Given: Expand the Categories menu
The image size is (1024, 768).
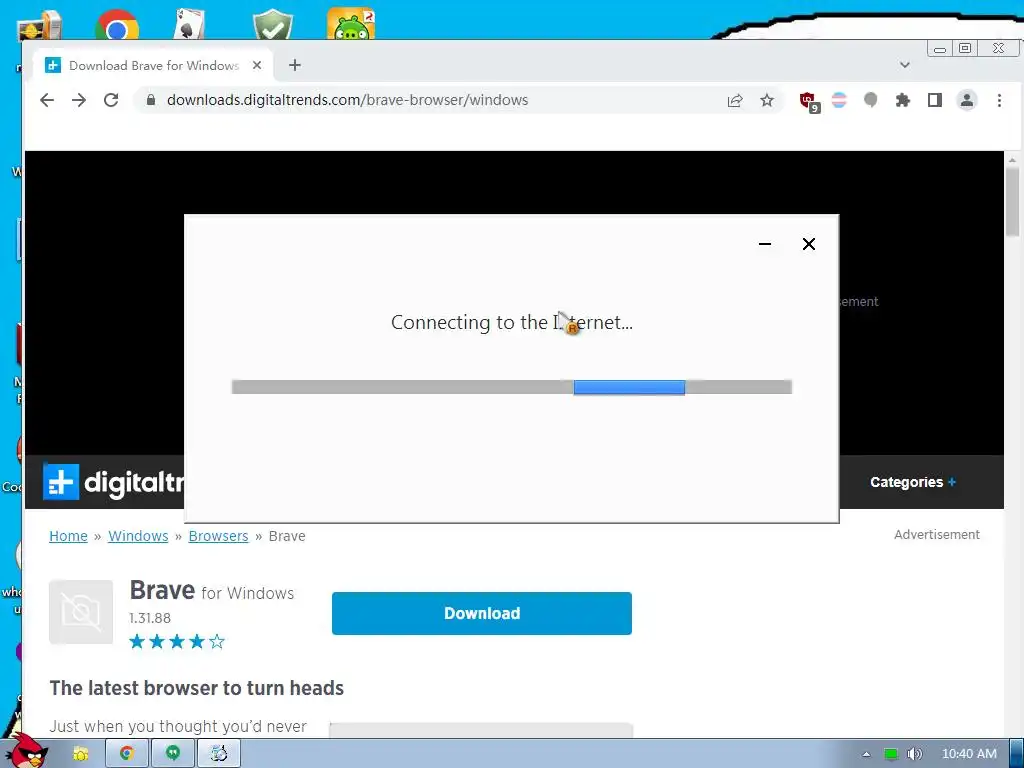Looking at the screenshot, I should click(x=912, y=482).
